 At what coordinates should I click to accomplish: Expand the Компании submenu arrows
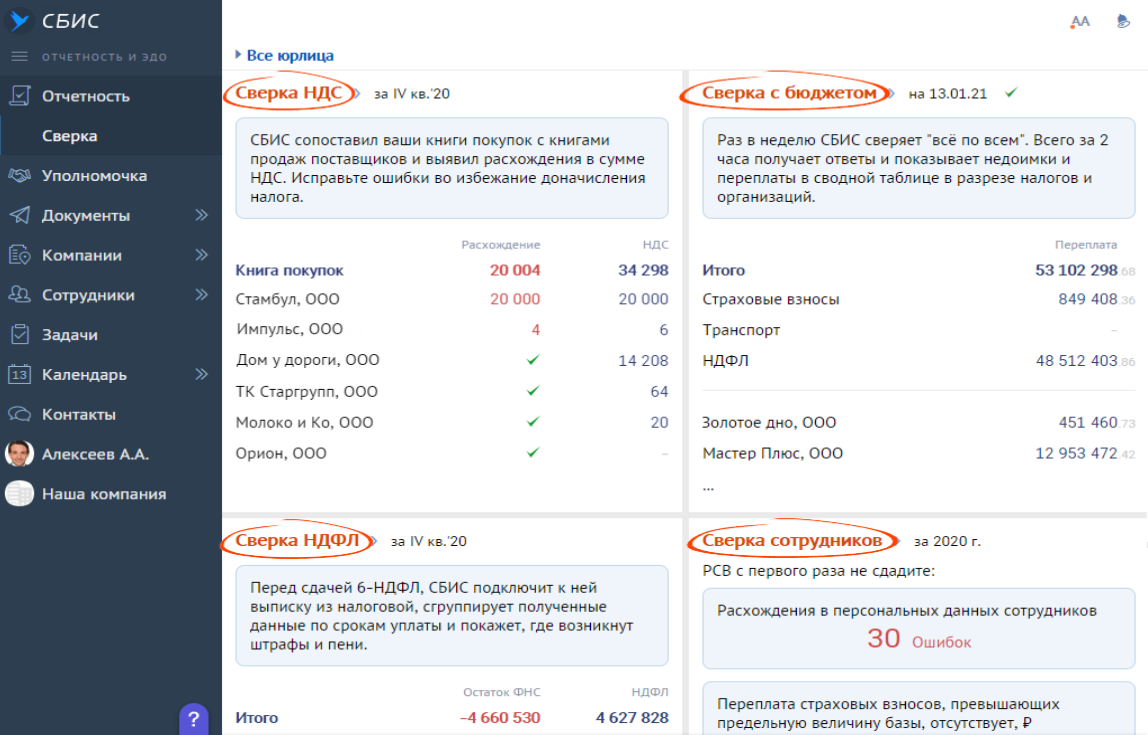tap(201, 255)
